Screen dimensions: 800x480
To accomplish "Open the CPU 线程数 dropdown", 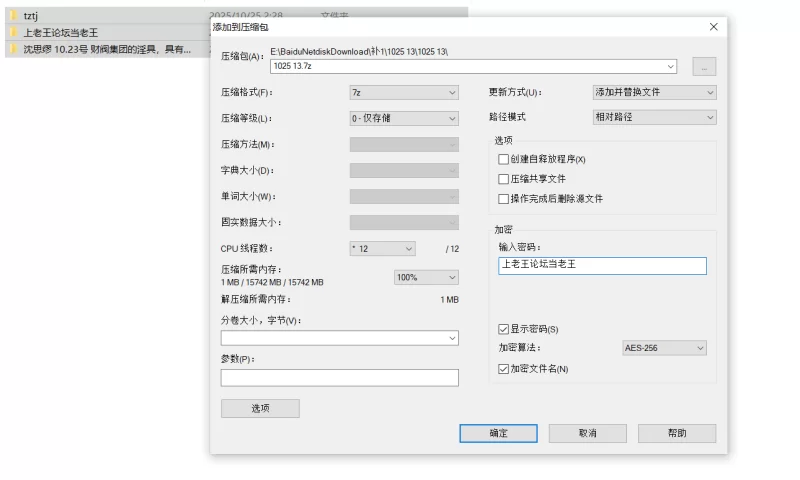I will click(x=382, y=248).
